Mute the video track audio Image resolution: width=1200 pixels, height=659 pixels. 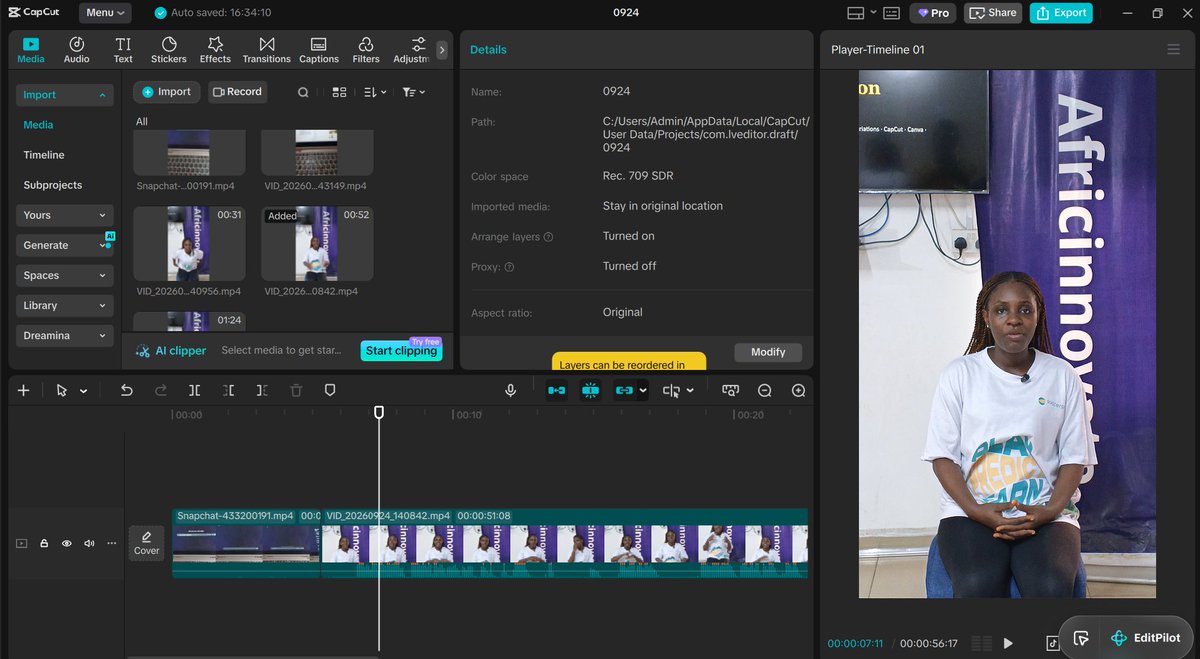[90, 543]
